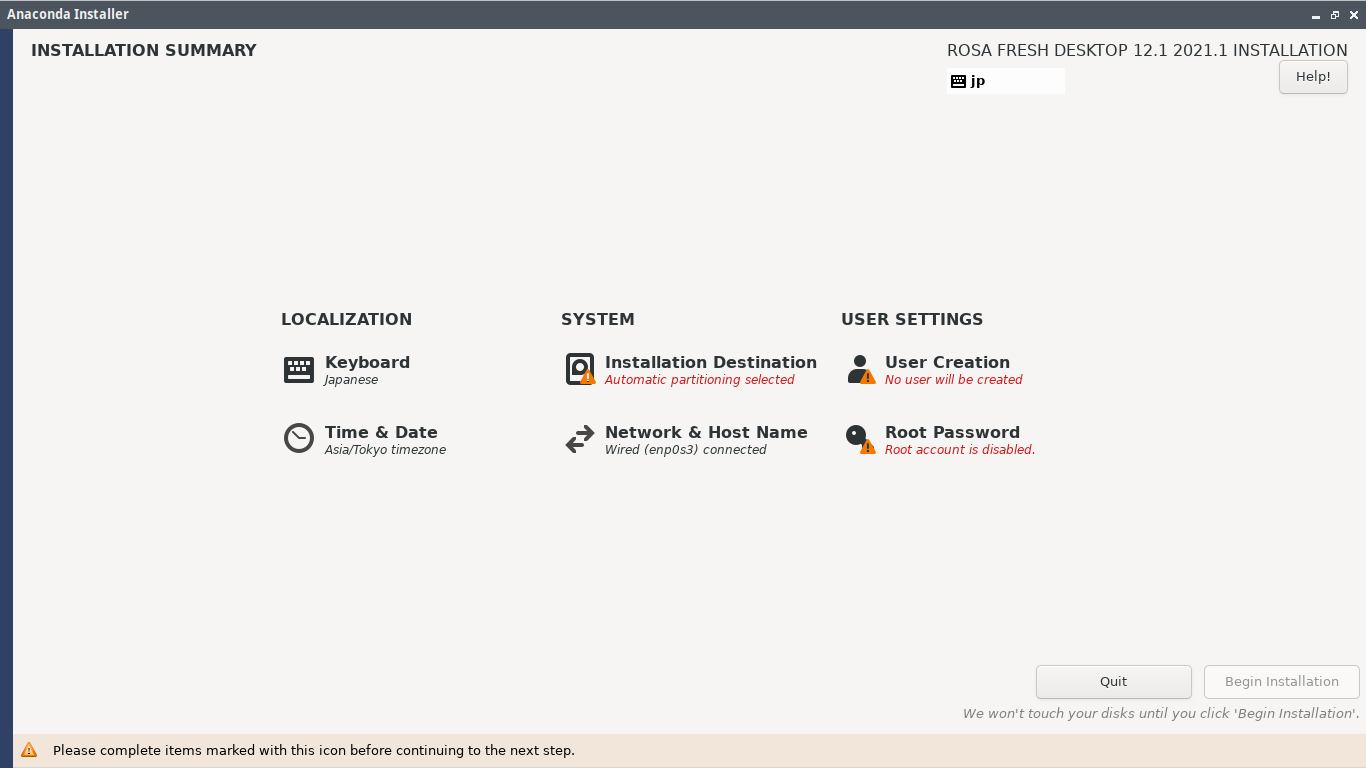Viewport: 1366px width, 768px height.
Task: Click the Quit button
Action: 1114,682
